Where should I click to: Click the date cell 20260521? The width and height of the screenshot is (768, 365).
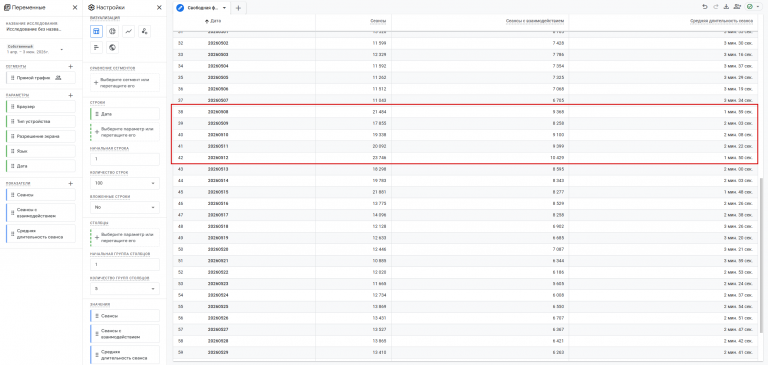pyautogui.click(x=218, y=260)
